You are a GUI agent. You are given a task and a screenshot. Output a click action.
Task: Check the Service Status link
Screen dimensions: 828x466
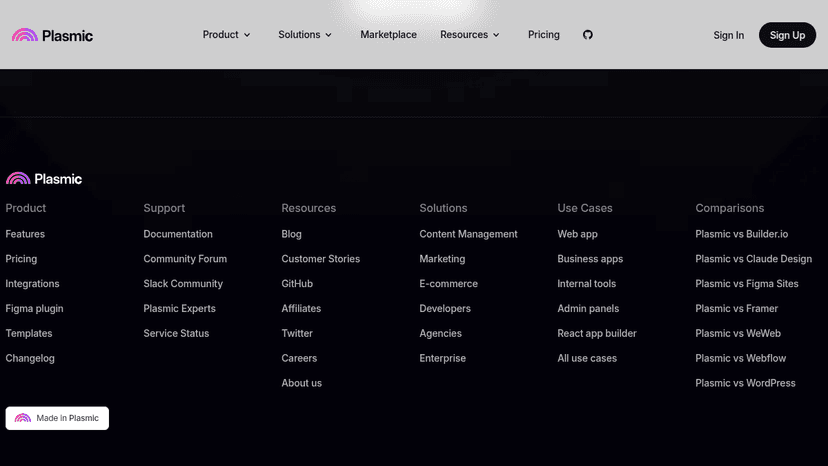coord(176,333)
